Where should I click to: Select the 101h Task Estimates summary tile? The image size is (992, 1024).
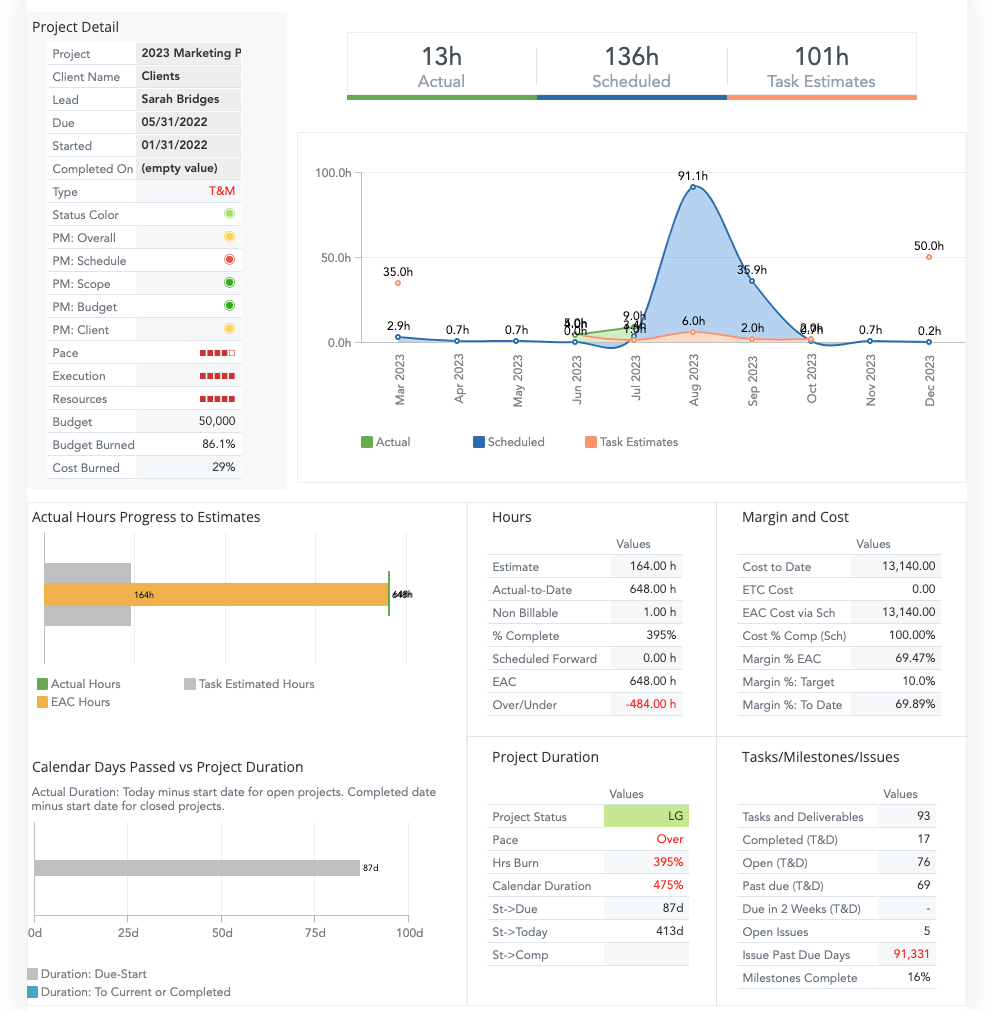click(821, 67)
